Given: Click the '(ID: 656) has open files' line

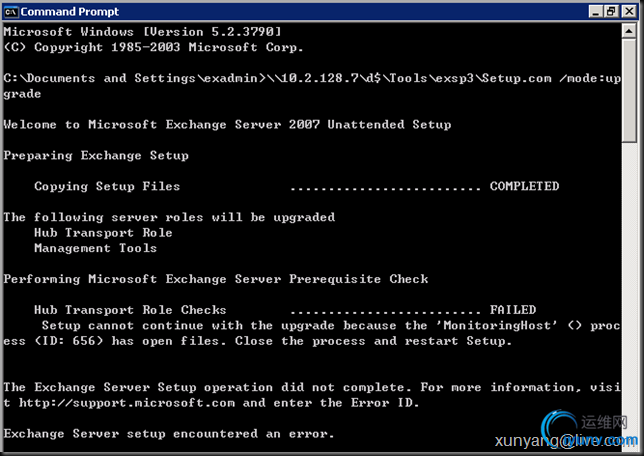Looking at the screenshot, I should (x=258, y=341).
